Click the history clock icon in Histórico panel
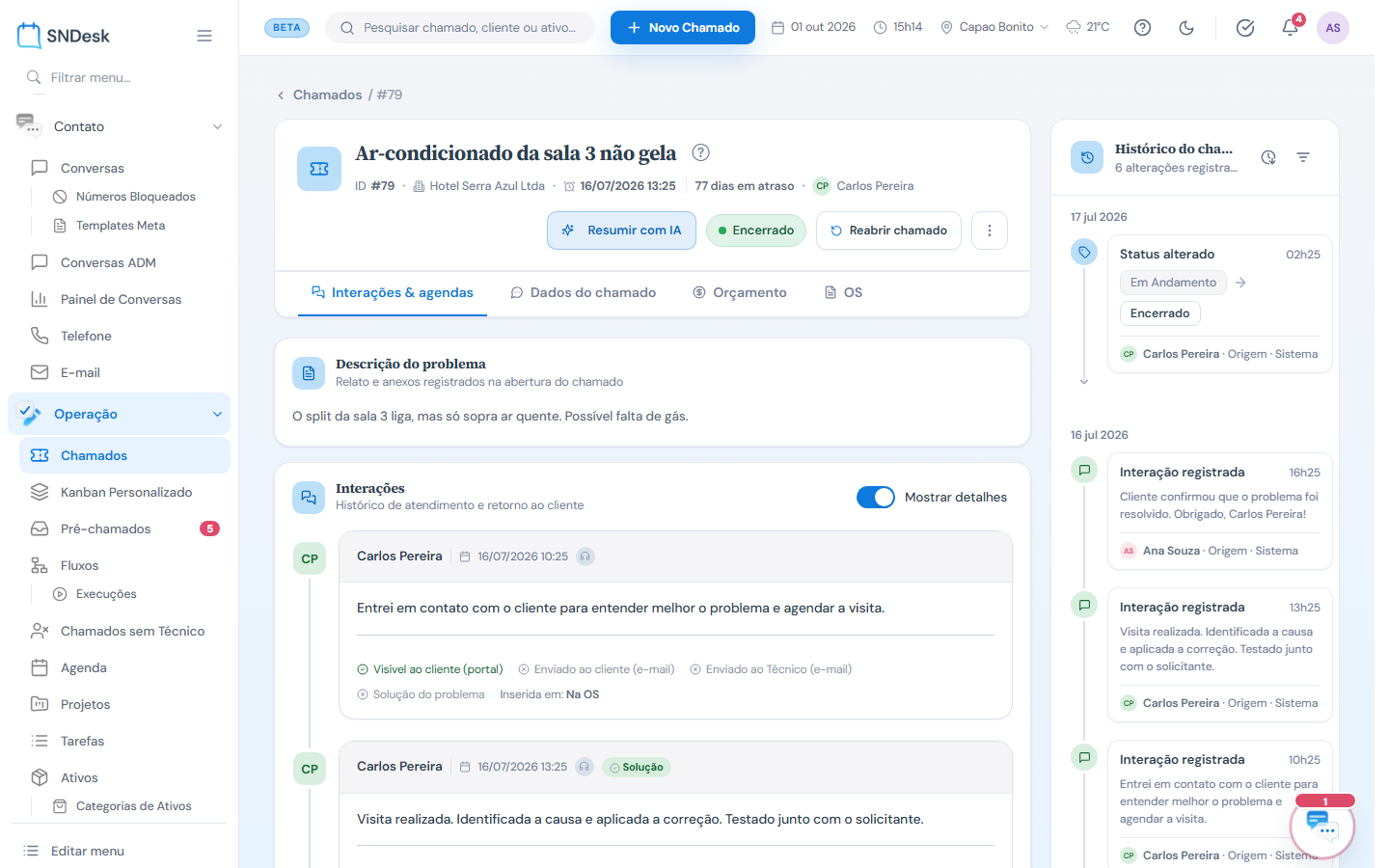This screenshot has width=1389, height=868. pyautogui.click(x=1268, y=157)
